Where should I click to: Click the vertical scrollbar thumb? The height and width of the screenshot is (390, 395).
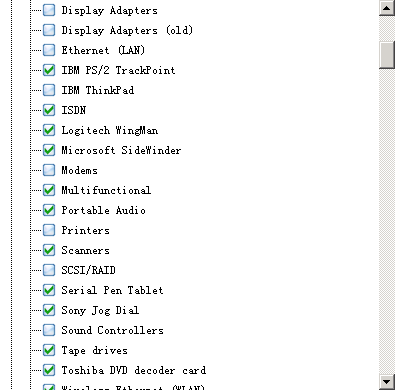[x=387, y=55]
